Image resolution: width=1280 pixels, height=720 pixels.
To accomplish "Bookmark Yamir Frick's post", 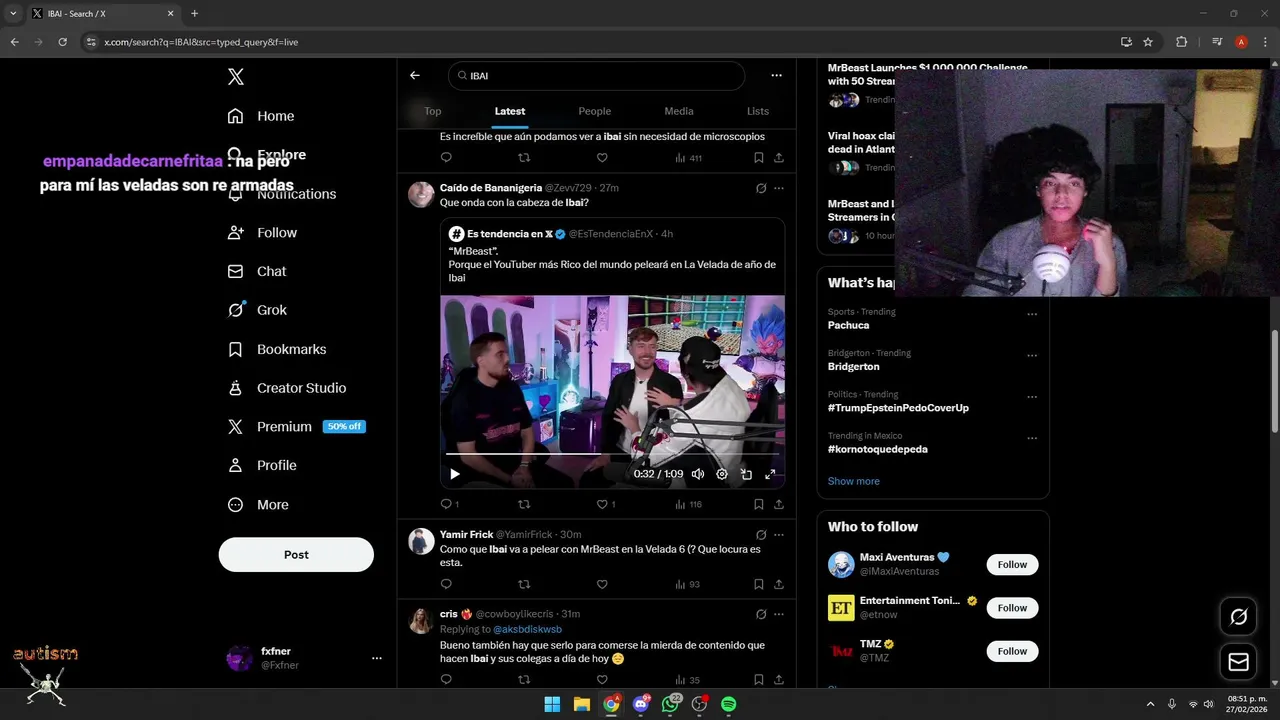I will [759, 584].
